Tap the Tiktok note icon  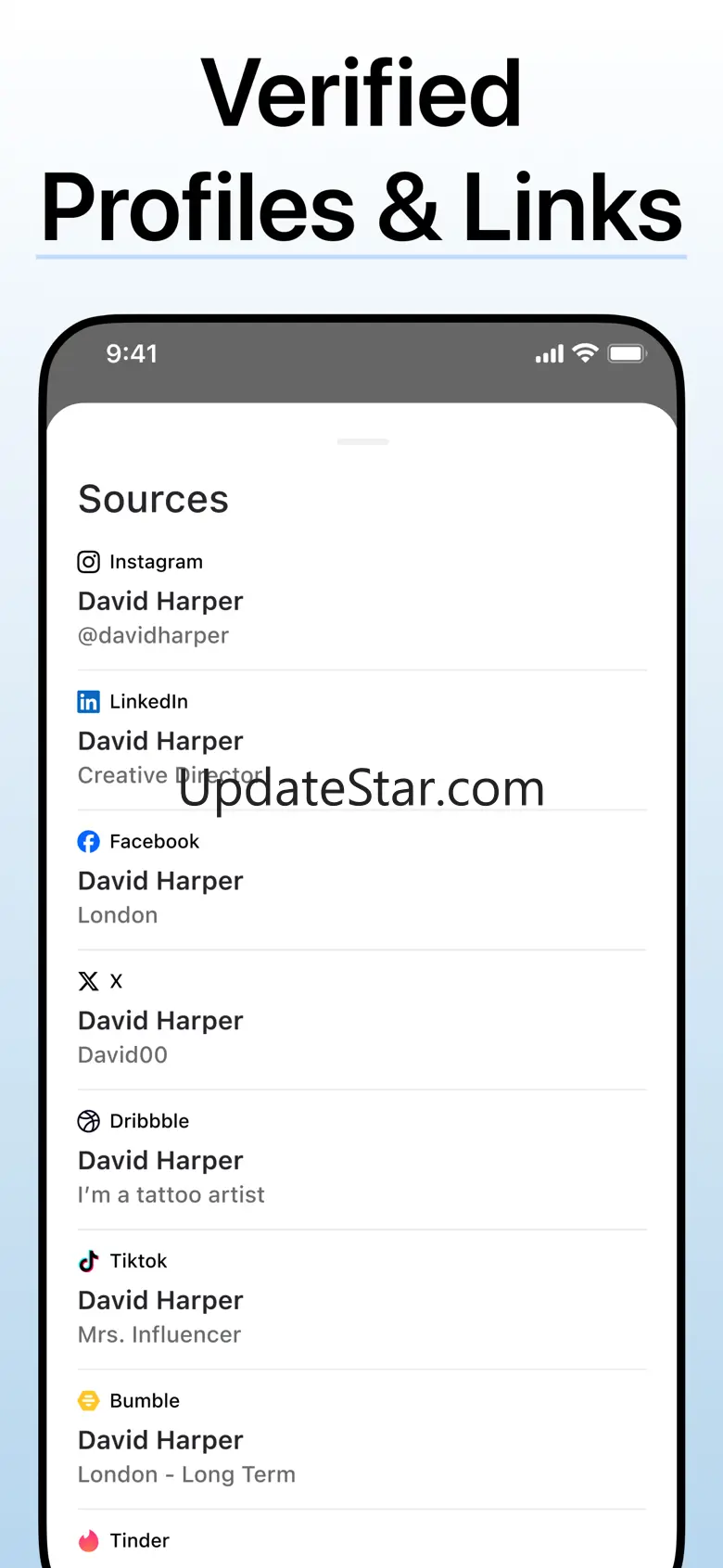pos(88,1261)
